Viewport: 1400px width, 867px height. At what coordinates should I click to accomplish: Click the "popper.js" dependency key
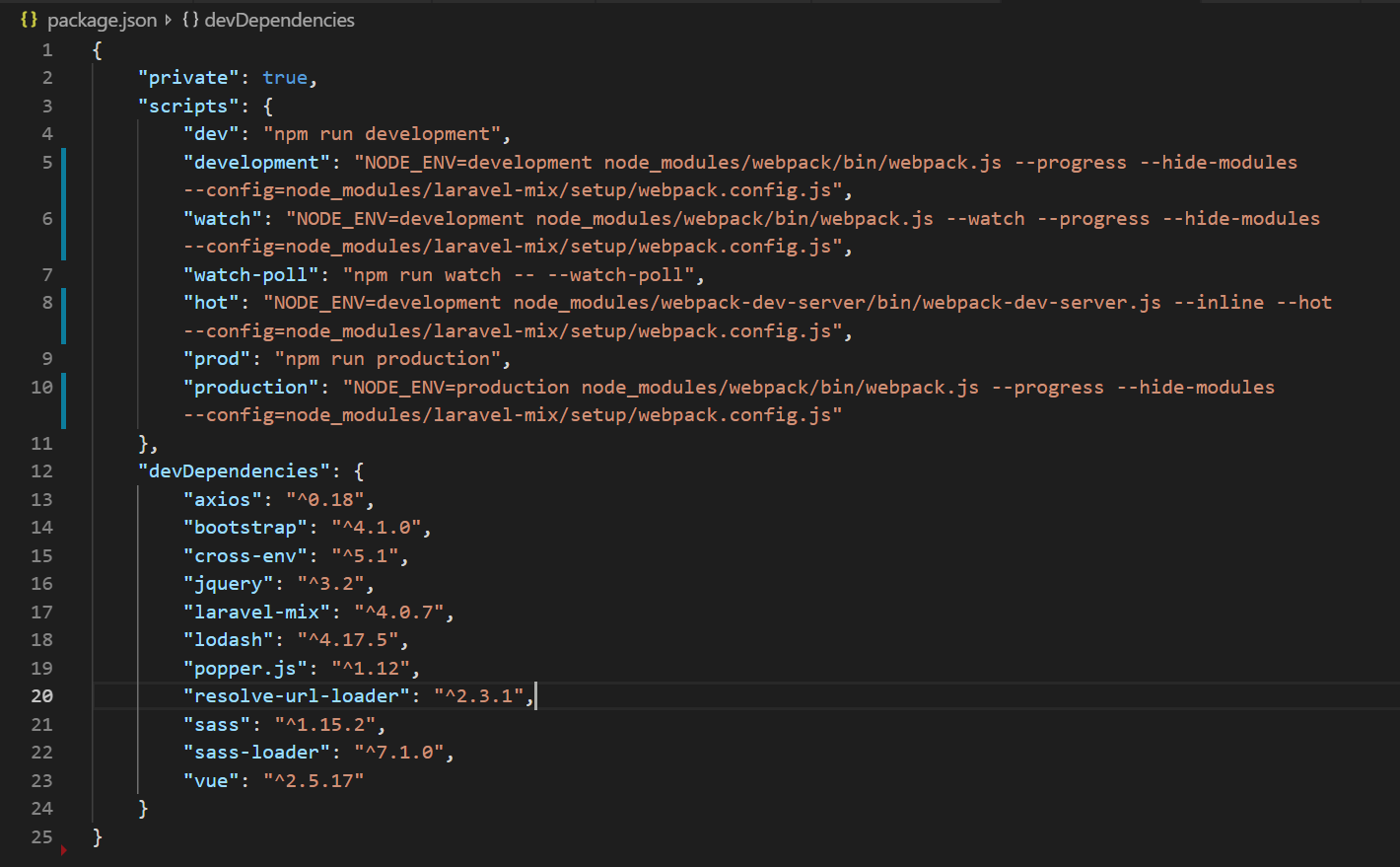245,668
